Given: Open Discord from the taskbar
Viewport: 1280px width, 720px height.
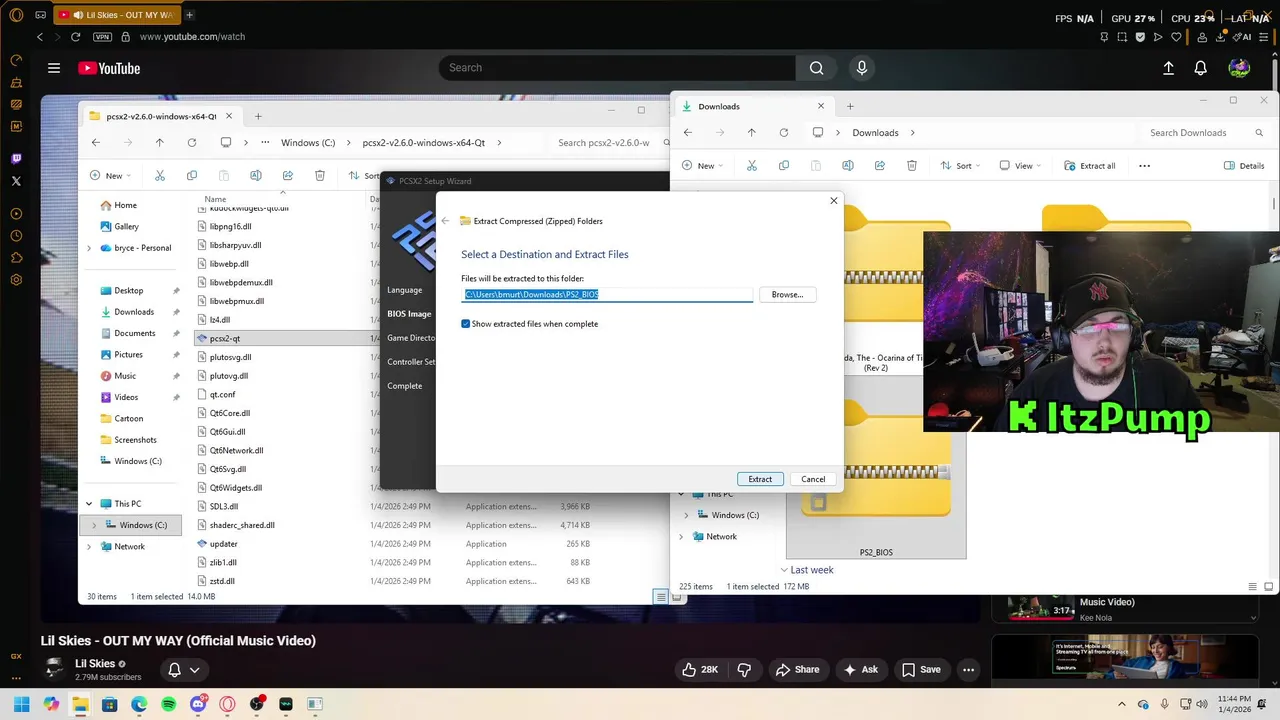Looking at the screenshot, I should (198, 704).
